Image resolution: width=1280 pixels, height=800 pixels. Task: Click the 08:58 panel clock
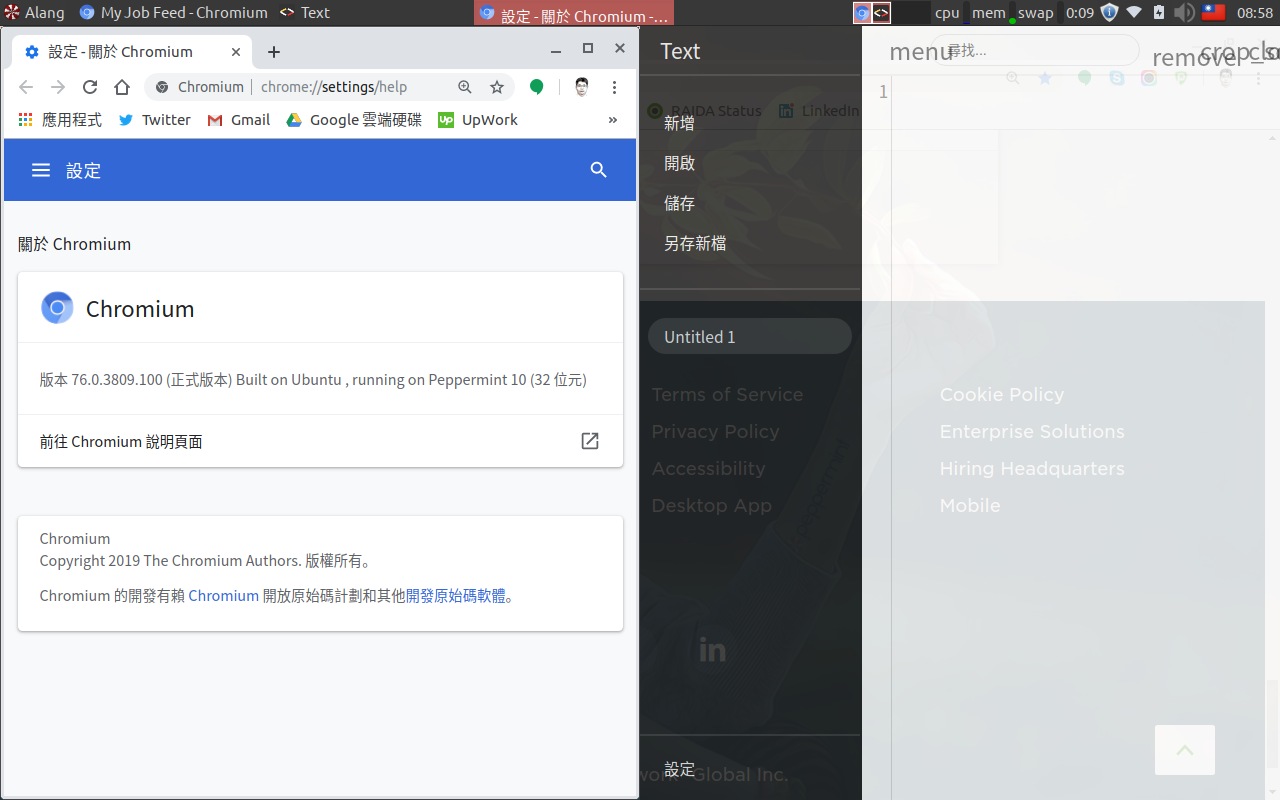pyautogui.click(x=1255, y=13)
